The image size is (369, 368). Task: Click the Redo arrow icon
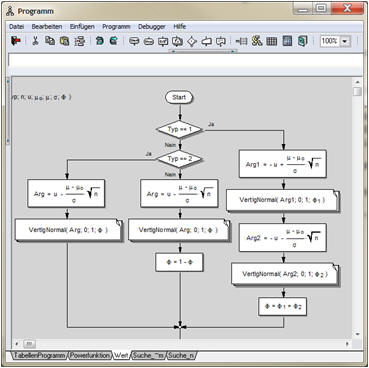pyautogui.click(x=114, y=41)
